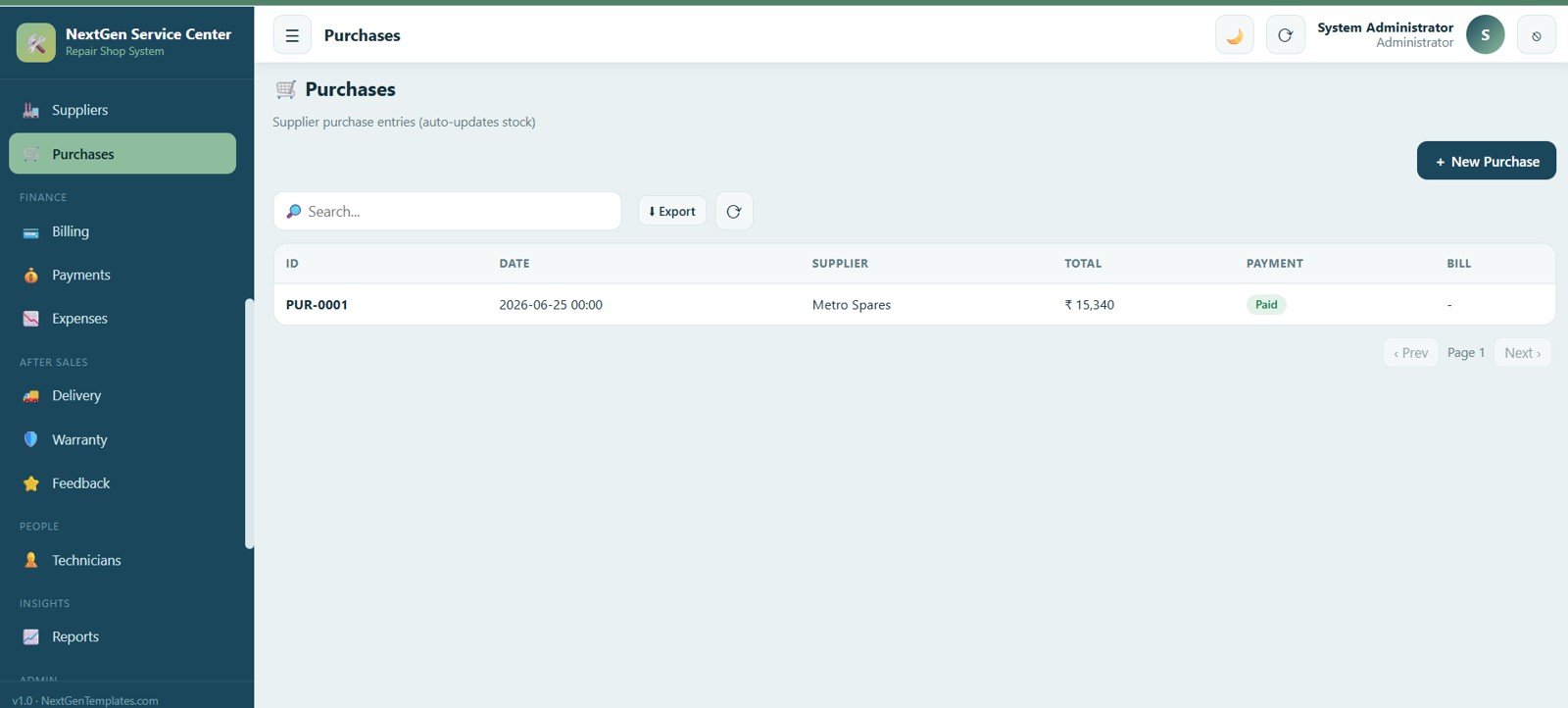This screenshot has width=1568, height=708.
Task: Click the Purchases title in top bar
Action: [x=363, y=35]
